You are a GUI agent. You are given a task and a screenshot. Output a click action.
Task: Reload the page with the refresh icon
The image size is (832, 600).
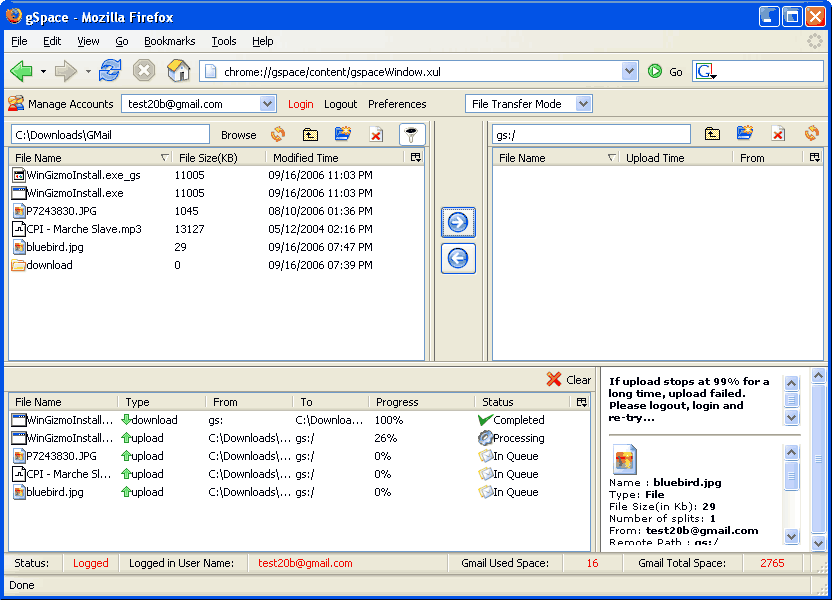pos(110,71)
